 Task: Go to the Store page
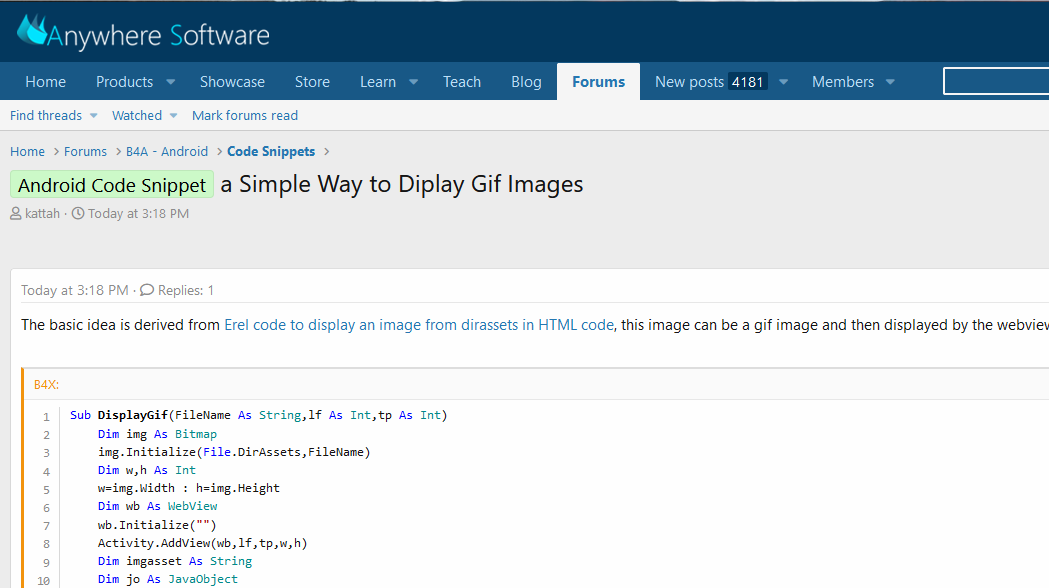click(312, 82)
